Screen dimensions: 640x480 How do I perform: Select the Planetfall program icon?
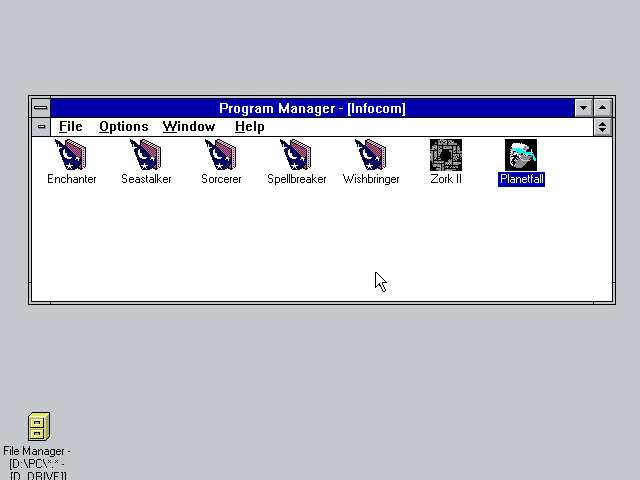(521, 155)
